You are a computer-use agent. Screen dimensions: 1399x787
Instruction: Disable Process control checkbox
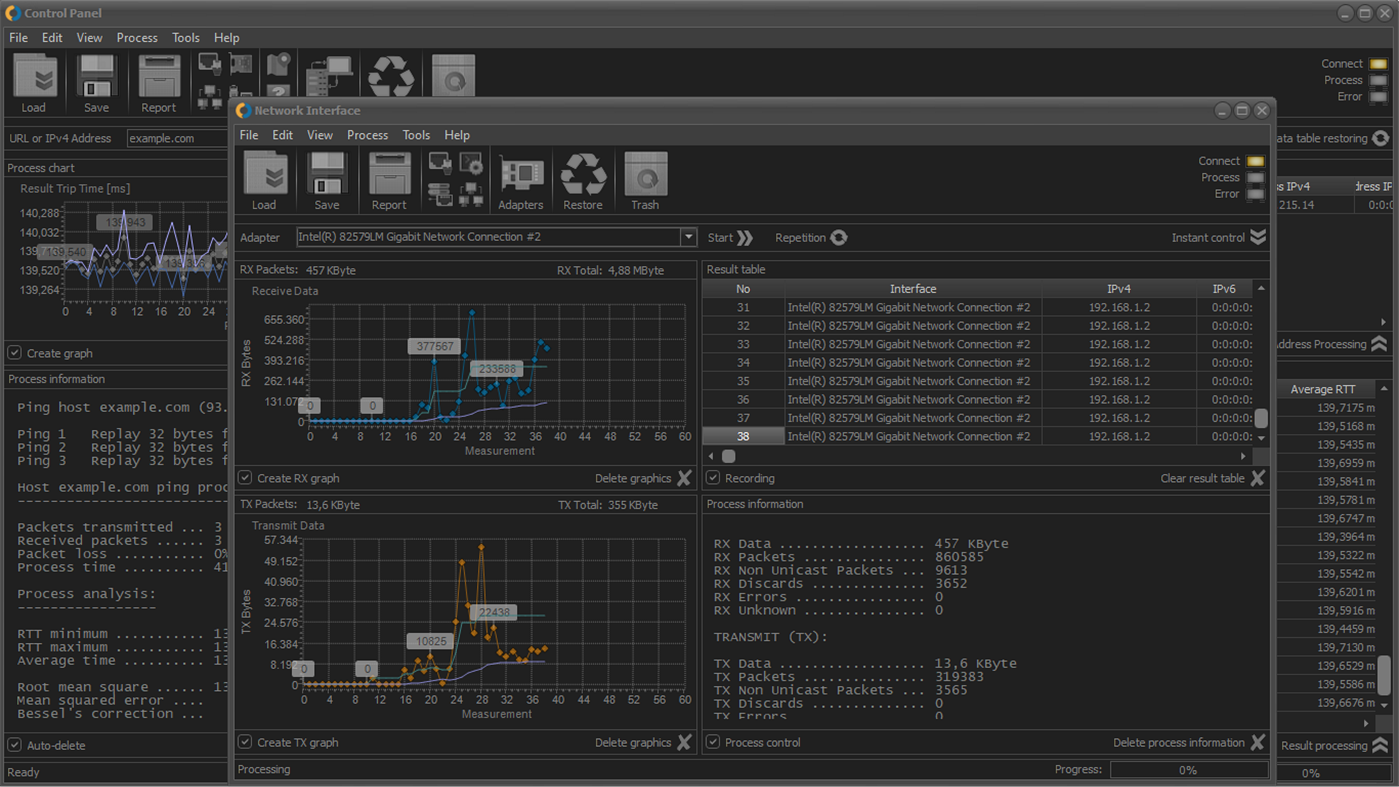[713, 742]
